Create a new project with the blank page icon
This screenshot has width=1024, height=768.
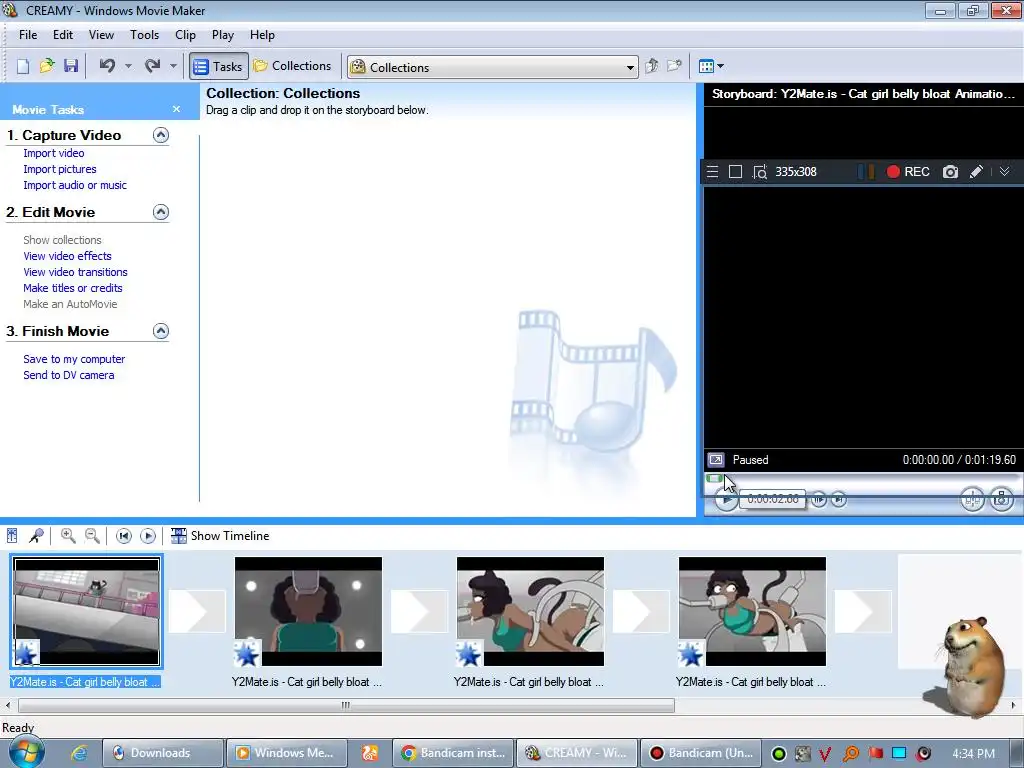pyautogui.click(x=23, y=66)
